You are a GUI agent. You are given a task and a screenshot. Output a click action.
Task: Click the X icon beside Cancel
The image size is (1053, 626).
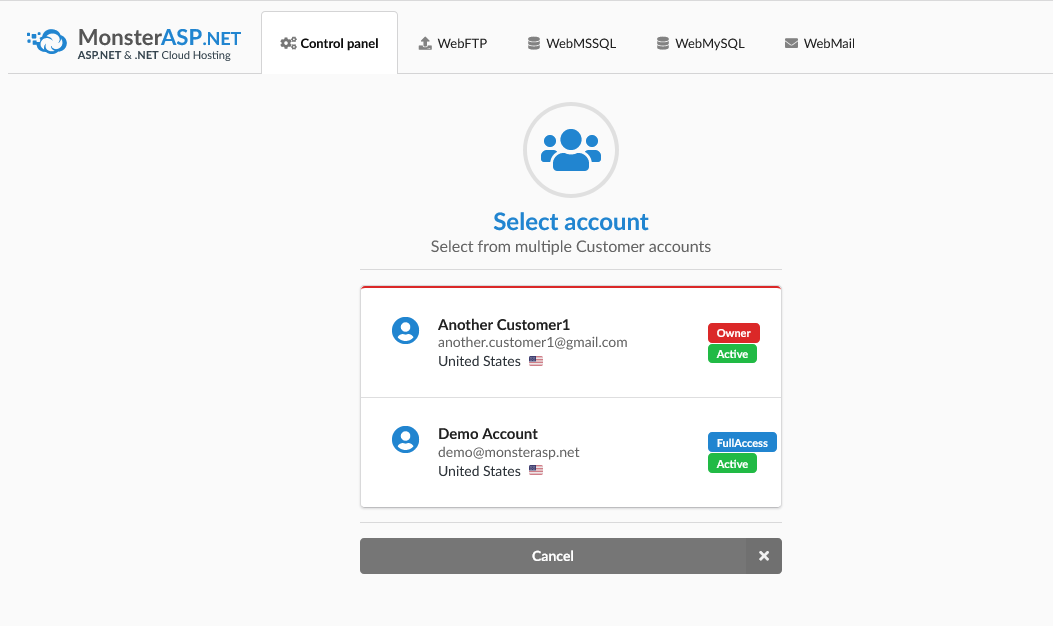pyautogui.click(x=764, y=556)
